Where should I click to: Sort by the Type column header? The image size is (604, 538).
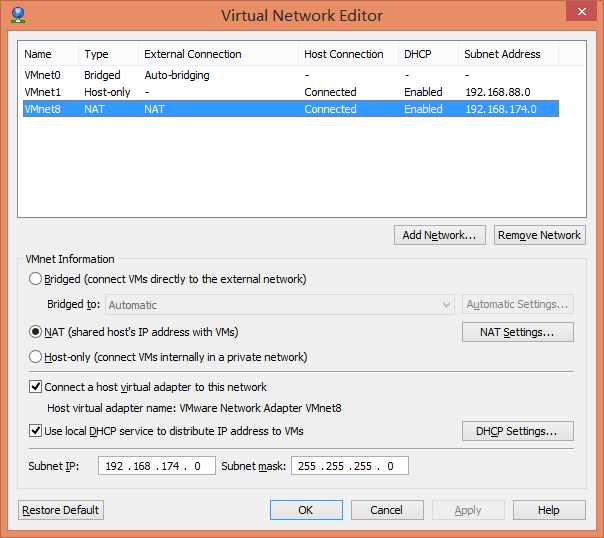[x=108, y=54]
